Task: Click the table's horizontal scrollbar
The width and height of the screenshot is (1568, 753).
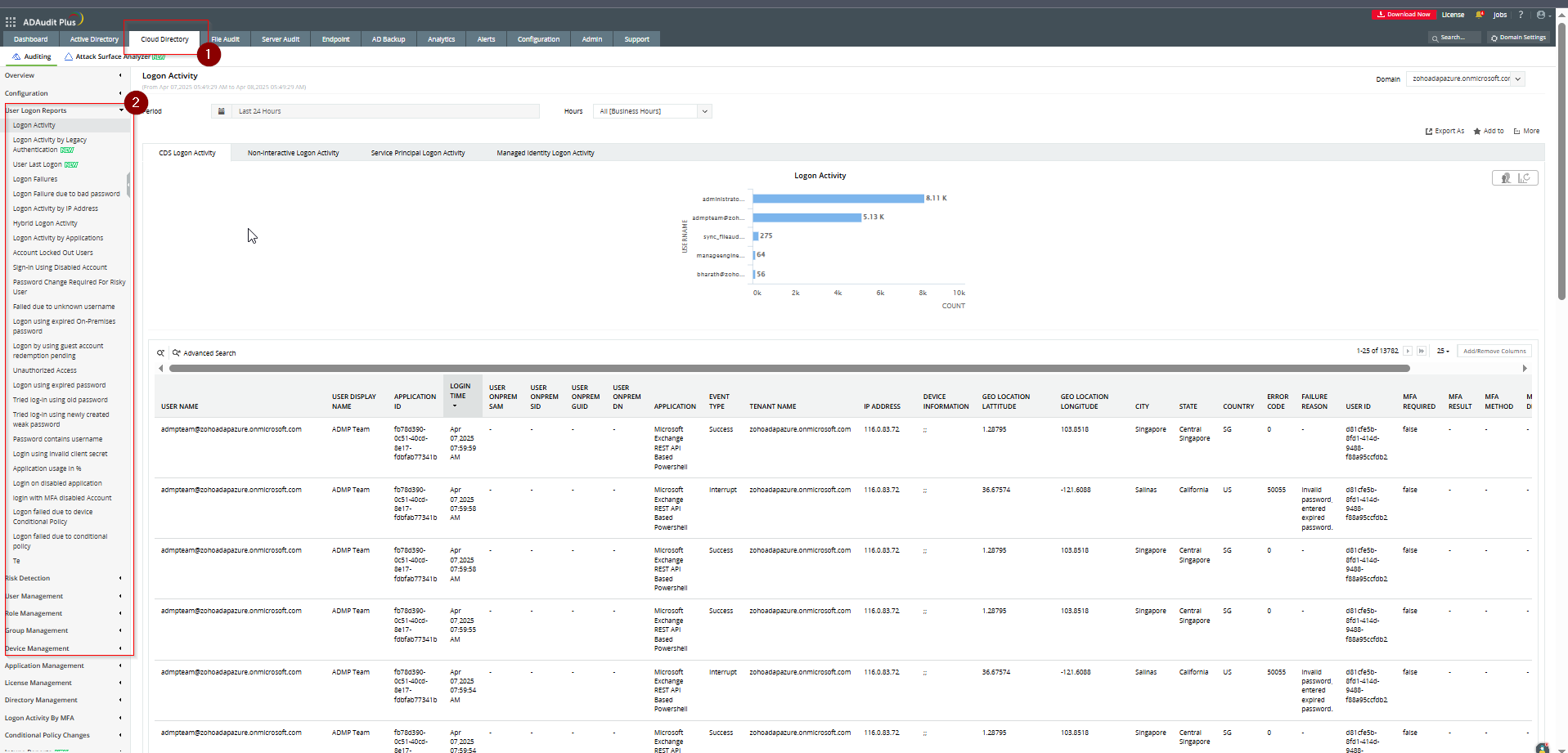Action: pyautogui.click(x=788, y=369)
